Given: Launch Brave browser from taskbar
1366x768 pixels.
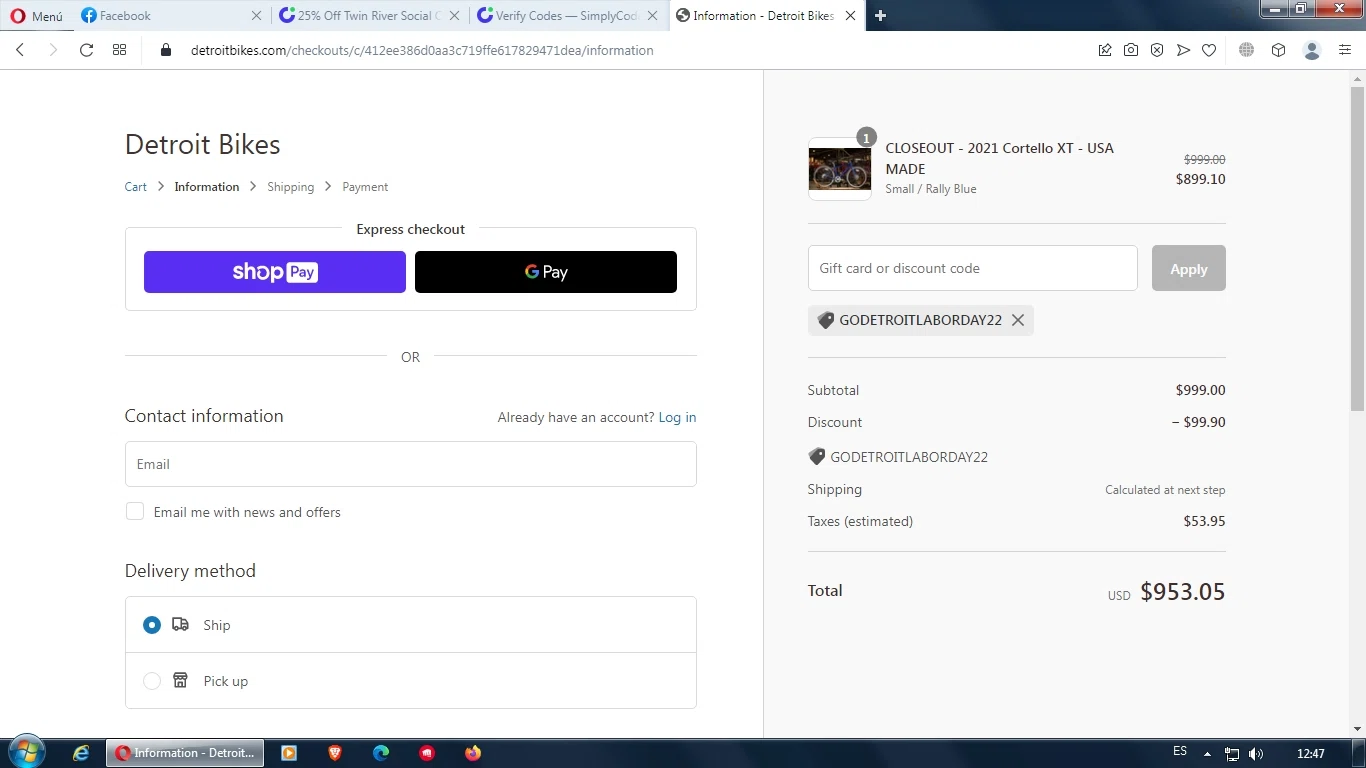Looking at the screenshot, I should point(335,753).
